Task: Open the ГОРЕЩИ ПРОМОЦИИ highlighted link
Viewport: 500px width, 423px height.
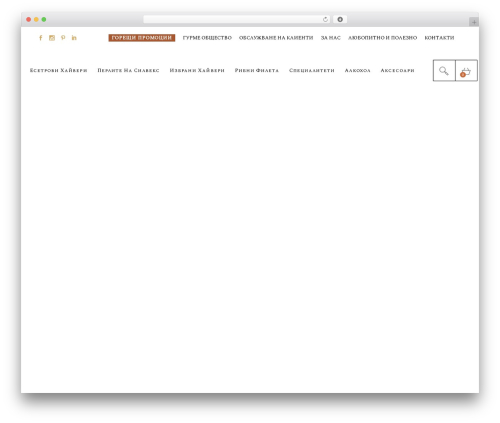Action: point(142,38)
